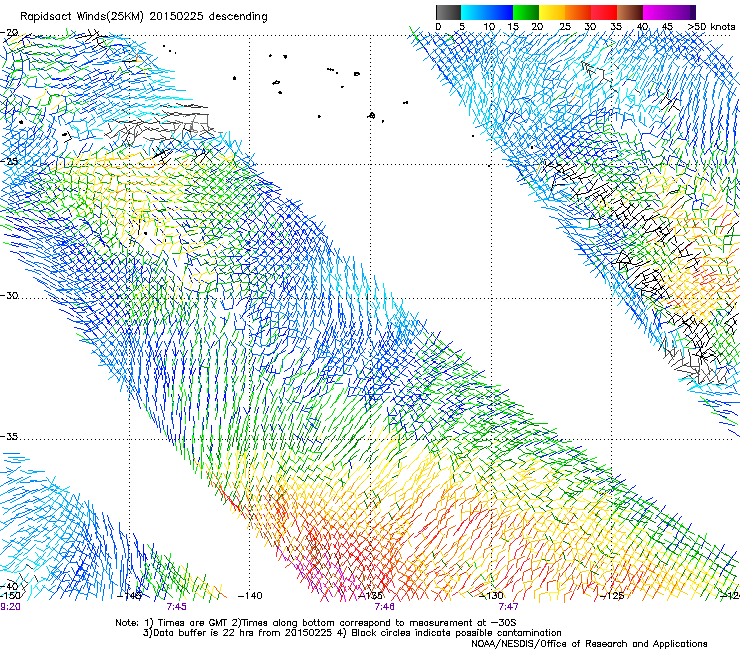Click the note 'Times are GMT'
The width and height of the screenshot is (740, 650).
coord(193,623)
